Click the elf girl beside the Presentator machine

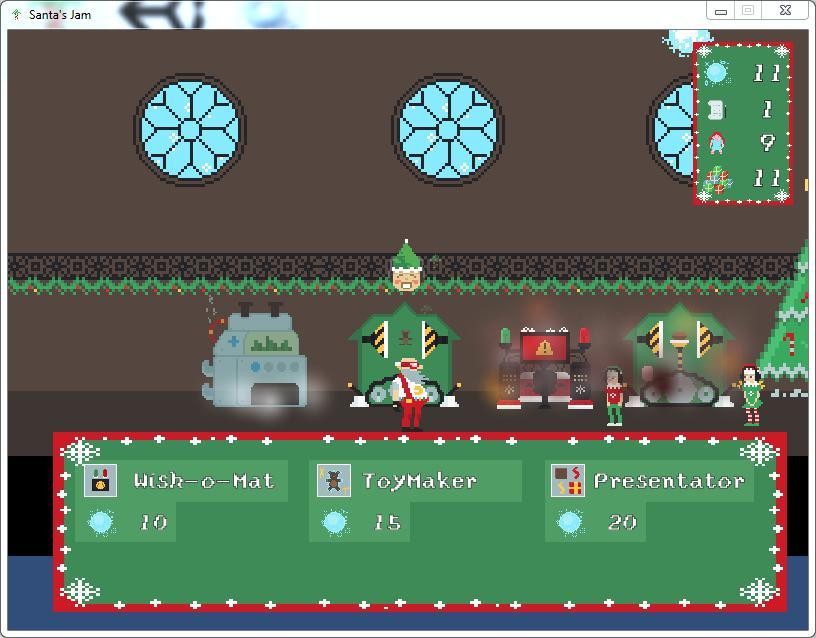(x=750, y=390)
